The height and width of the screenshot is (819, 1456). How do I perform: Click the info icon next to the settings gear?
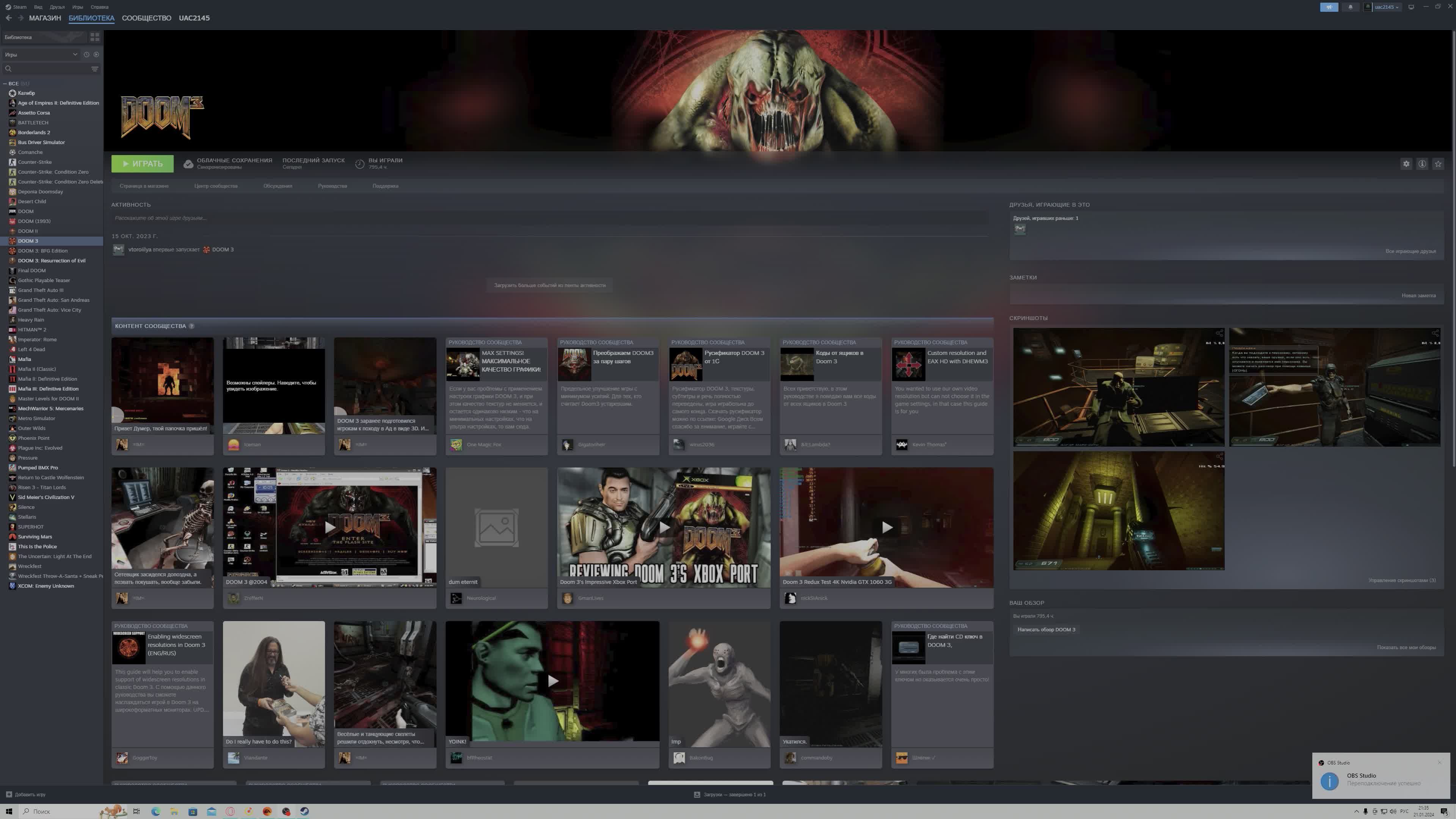[1423, 164]
